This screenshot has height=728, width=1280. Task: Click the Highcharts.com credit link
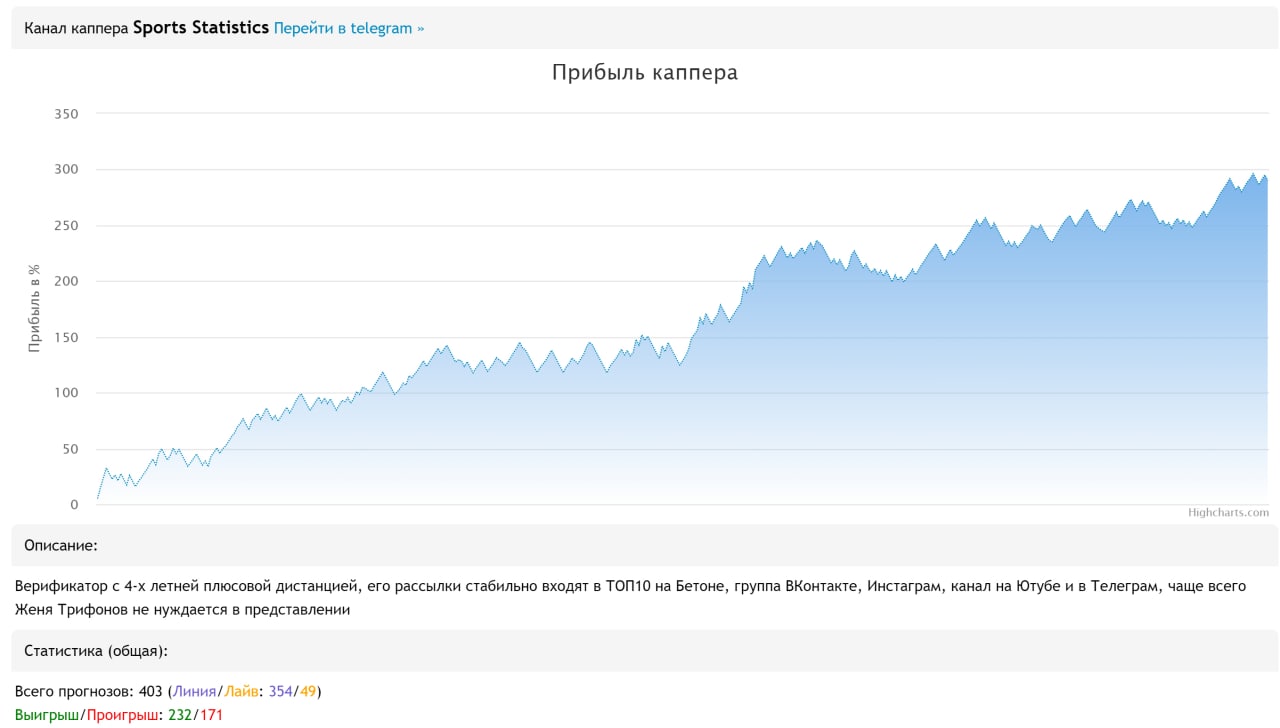pyautogui.click(x=1228, y=513)
